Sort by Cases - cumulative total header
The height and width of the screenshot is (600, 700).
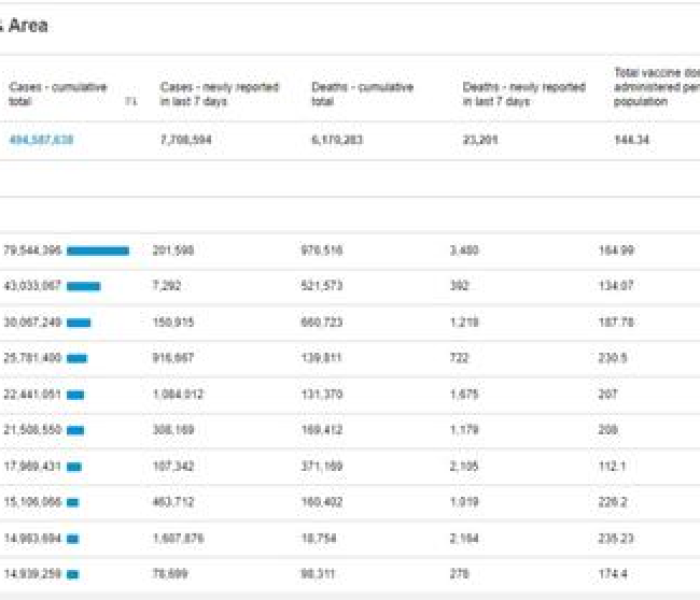pos(58,94)
